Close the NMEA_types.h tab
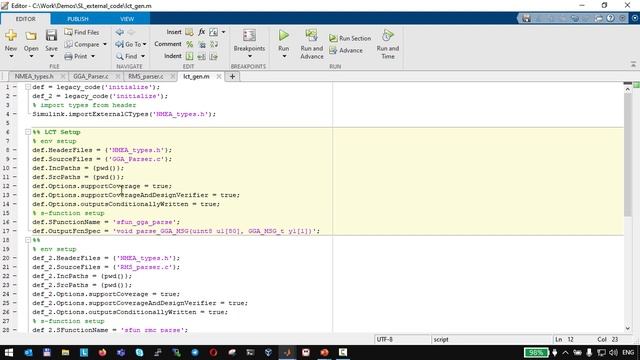This screenshot has height=360, width=640. (x=62, y=76)
